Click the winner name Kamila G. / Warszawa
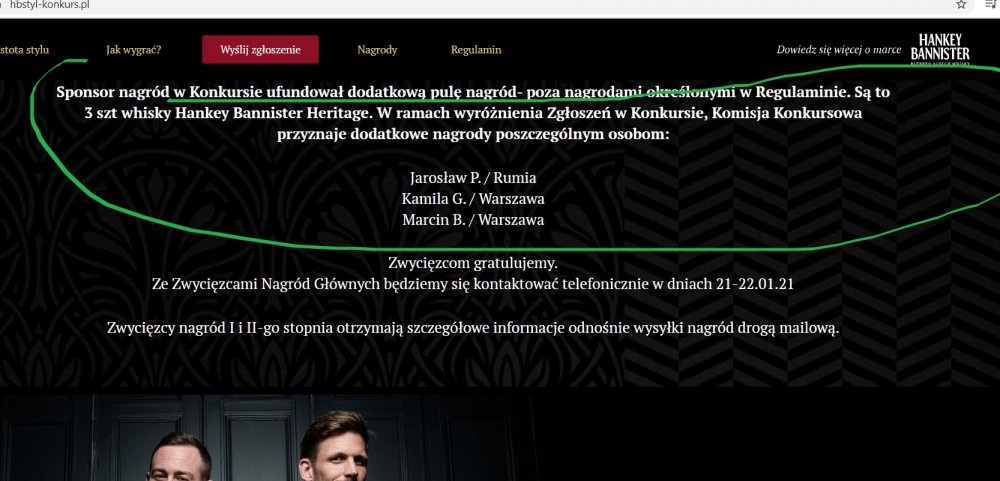The height and width of the screenshot is (481, 1000). click(473, 198)
